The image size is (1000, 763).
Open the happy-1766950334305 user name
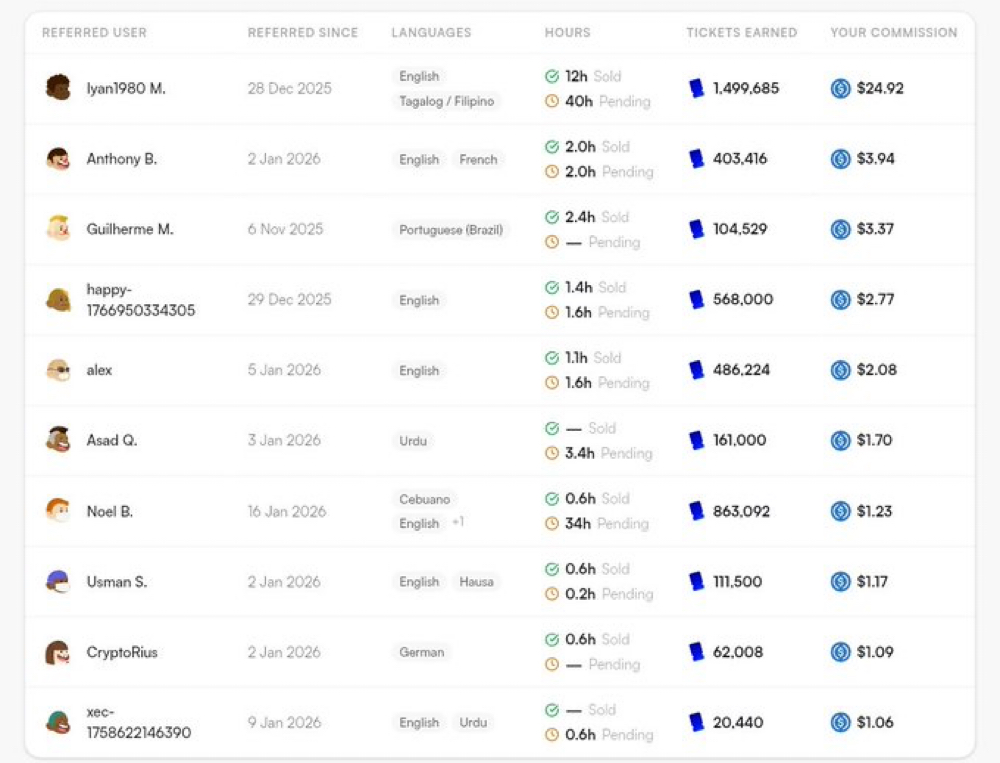(x=140, y=300)
